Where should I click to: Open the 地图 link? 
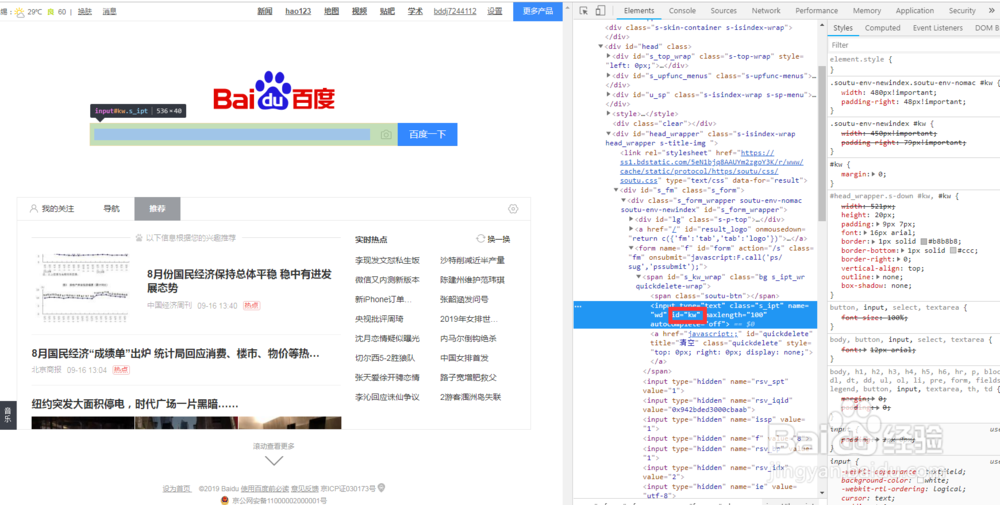click(x=332, y=11)
